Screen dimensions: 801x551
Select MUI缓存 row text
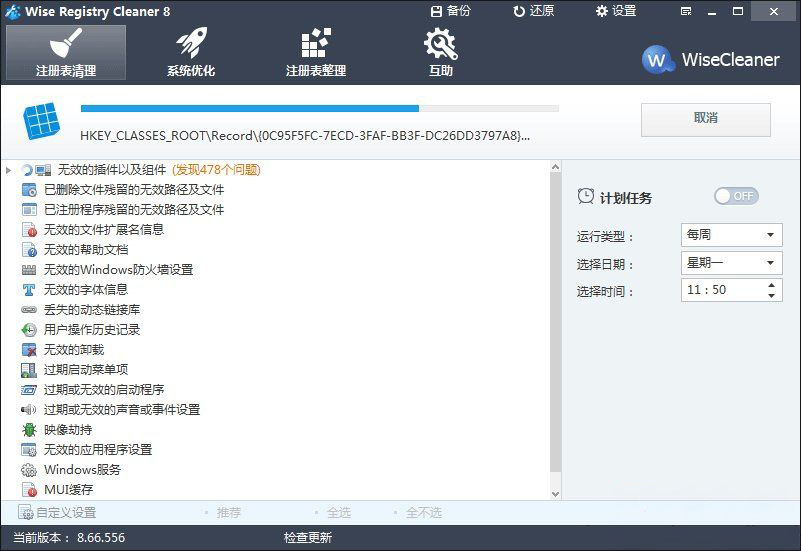click(68, 490)
